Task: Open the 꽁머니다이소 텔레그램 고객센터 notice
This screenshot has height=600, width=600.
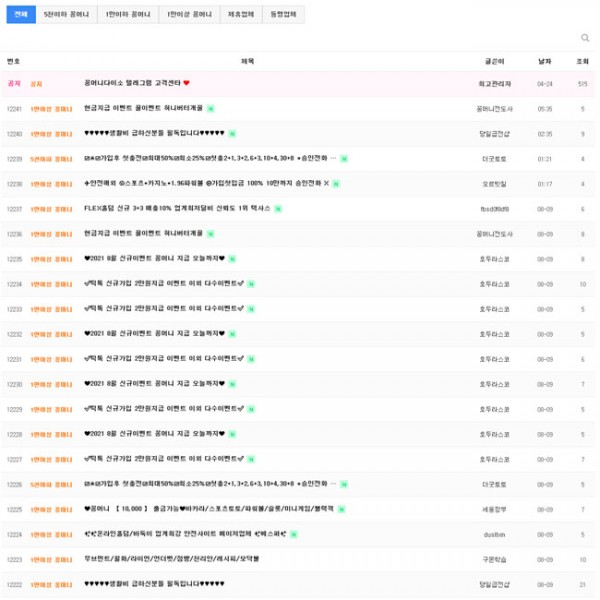Action: (x=132, y=83)
